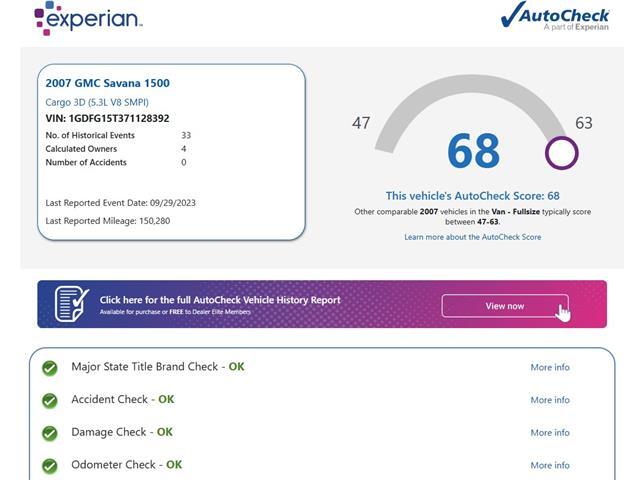Open More info for Major State Title Brand Check
The width and height of the screenshot is (640, 480).
coord(550,367)
